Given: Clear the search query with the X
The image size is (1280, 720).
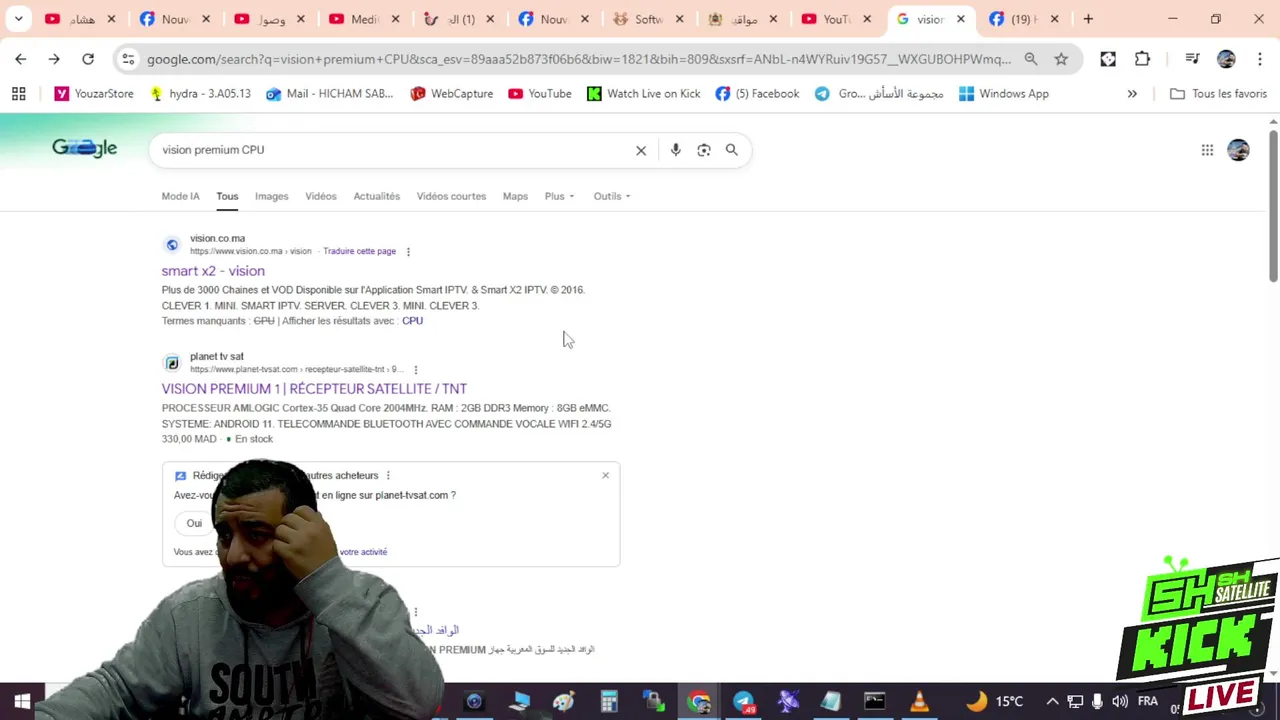Looking at the screenshot, I should pos(641,150).
